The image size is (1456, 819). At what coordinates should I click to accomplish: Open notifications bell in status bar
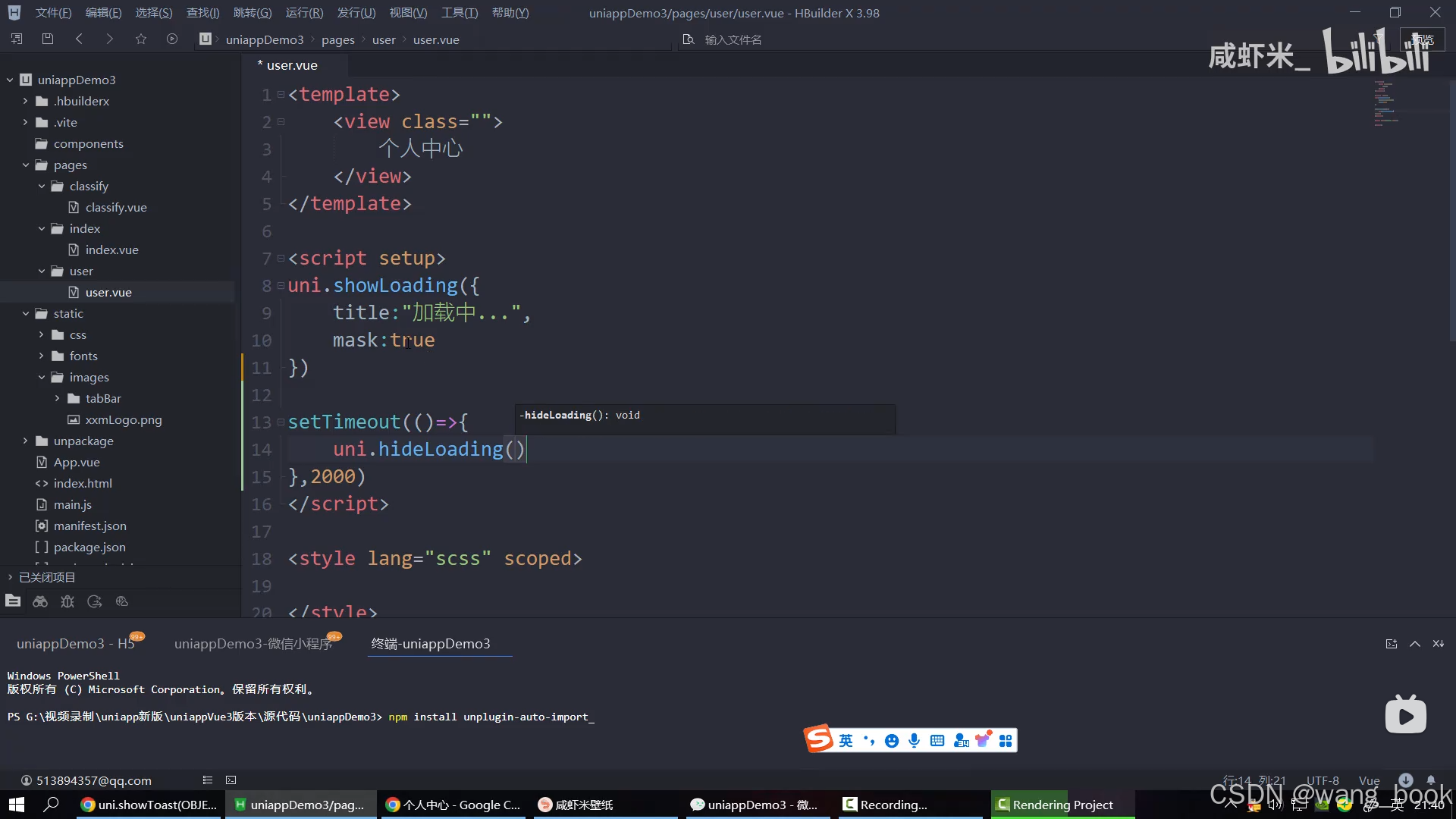tap(1431, 780)
